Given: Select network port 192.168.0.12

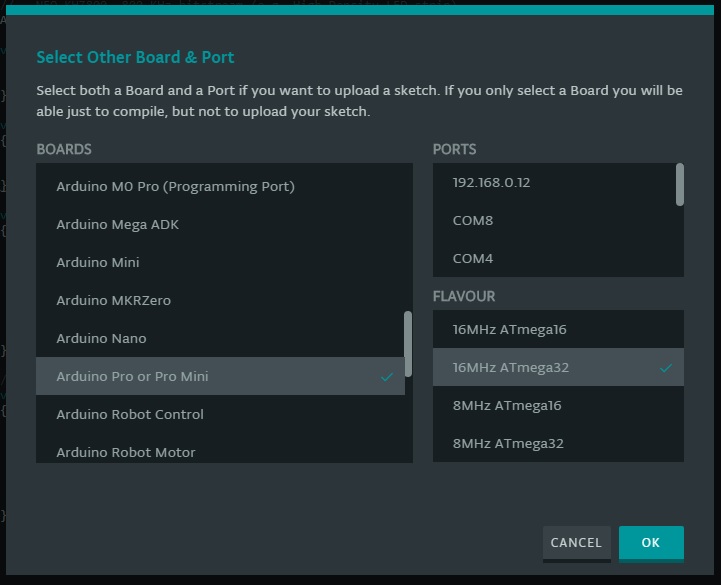Looking at the screenshot, I should 491,182.
